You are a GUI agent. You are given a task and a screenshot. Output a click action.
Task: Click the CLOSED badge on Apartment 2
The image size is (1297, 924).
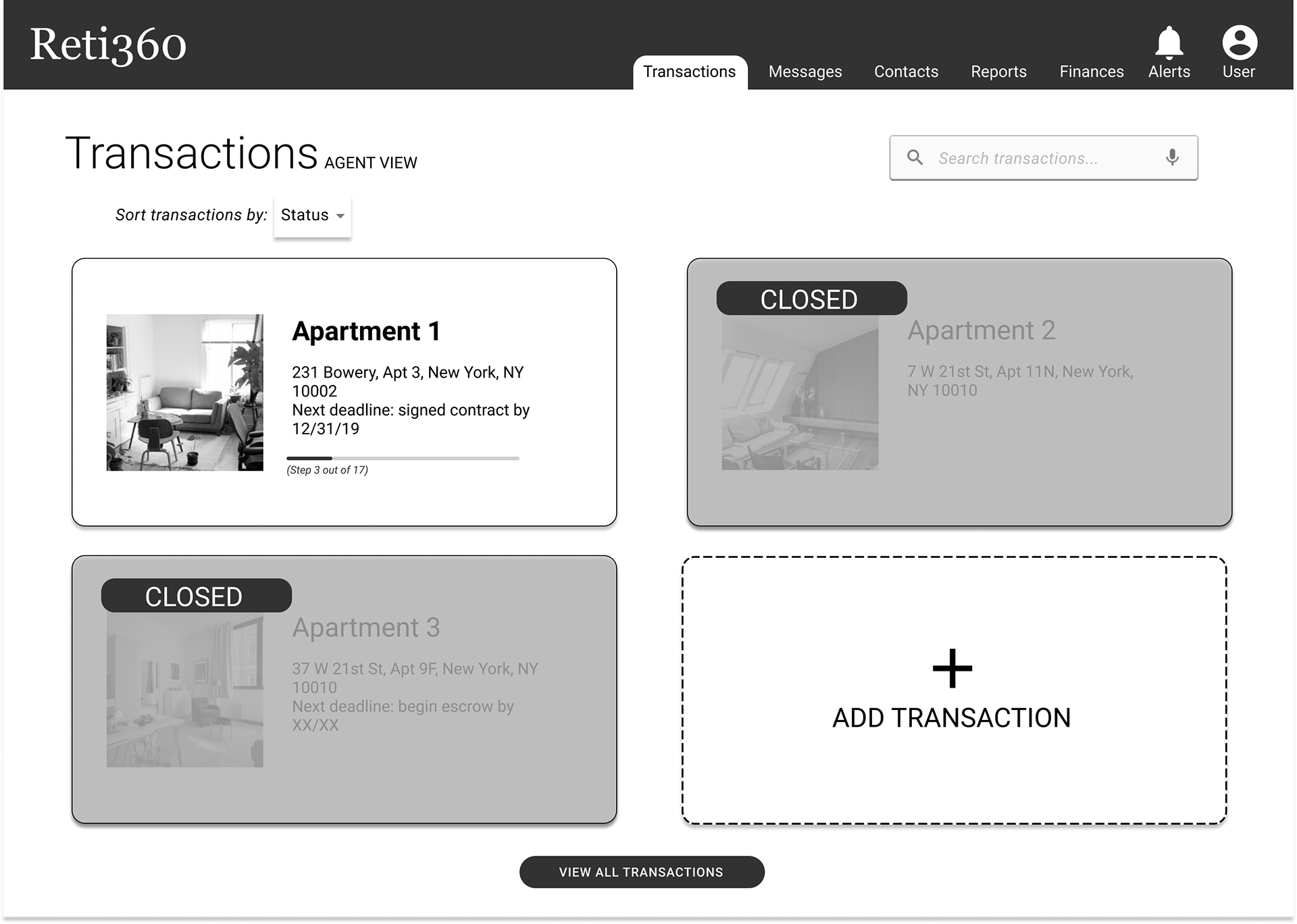point(812,298)
